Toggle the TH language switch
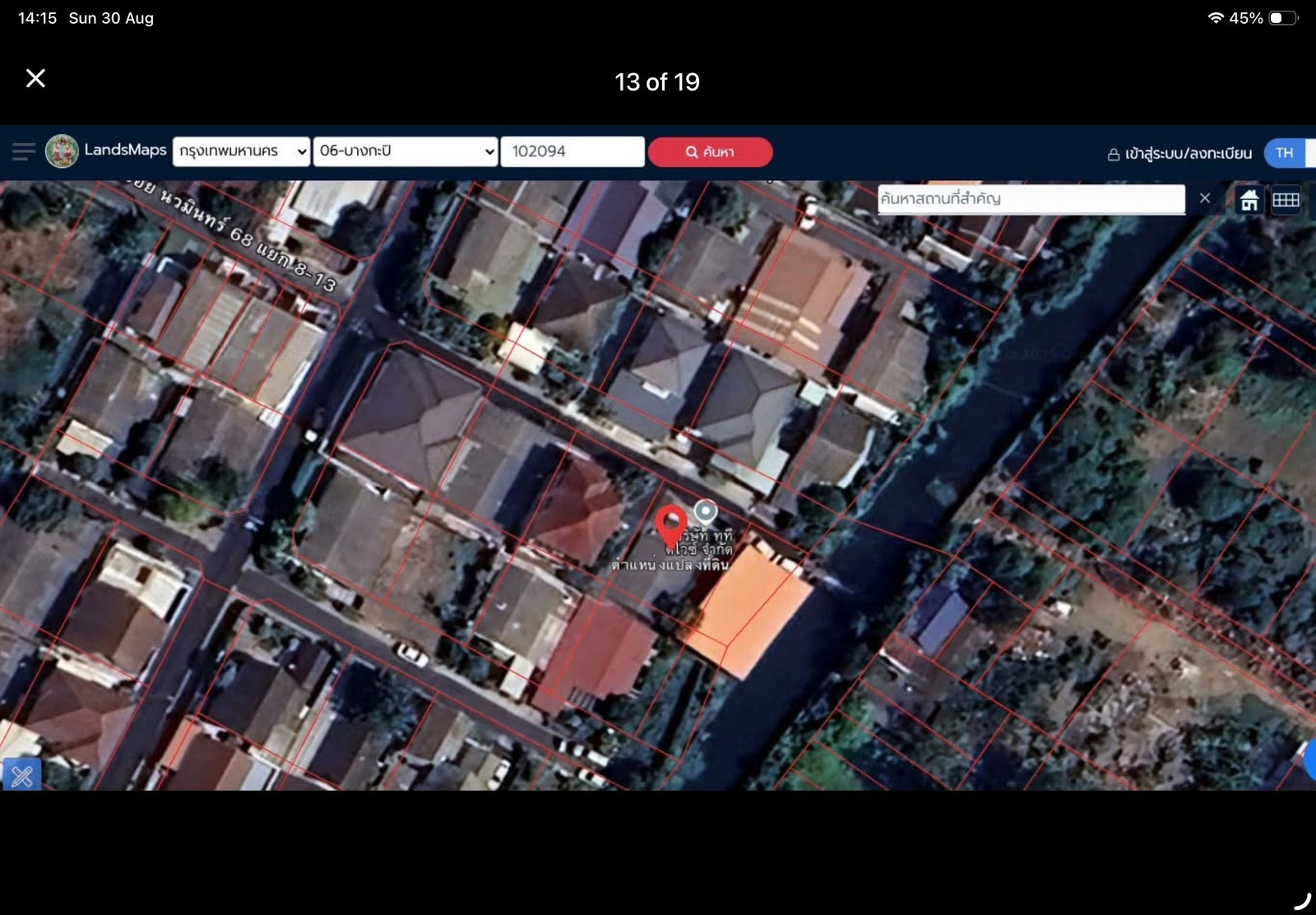The image size is (1316, 915). point(1289,153)
